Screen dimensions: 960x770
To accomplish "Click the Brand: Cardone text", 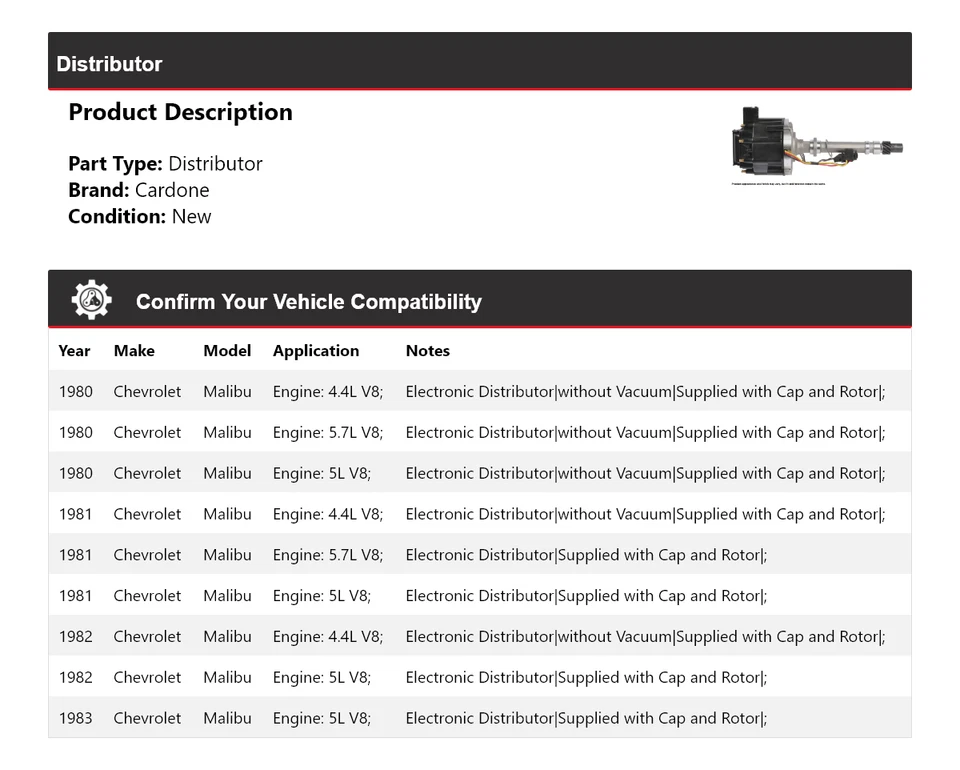I will click(x=138, y=190).
